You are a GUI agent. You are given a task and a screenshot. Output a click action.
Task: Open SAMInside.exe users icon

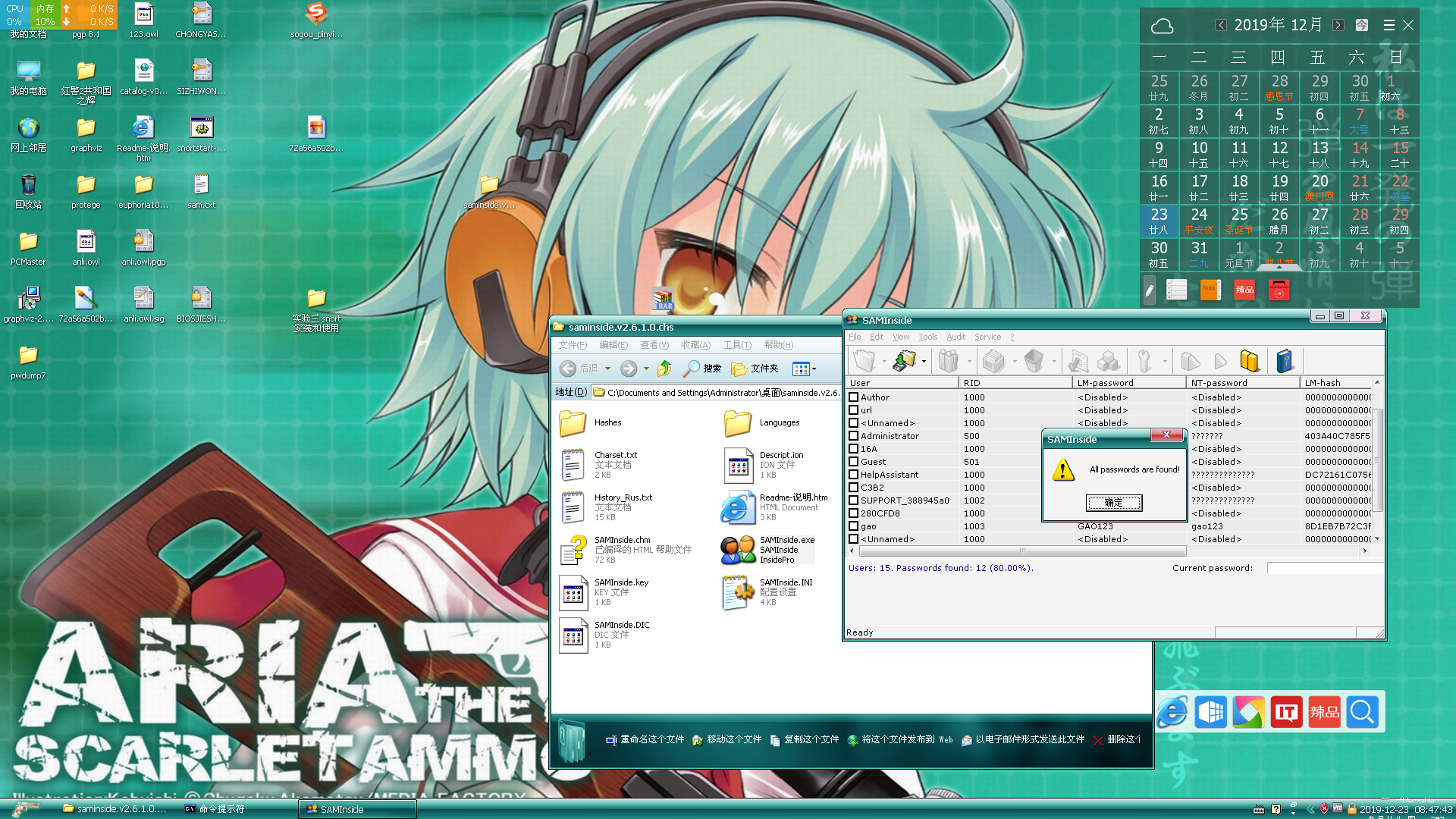(737, 550)
